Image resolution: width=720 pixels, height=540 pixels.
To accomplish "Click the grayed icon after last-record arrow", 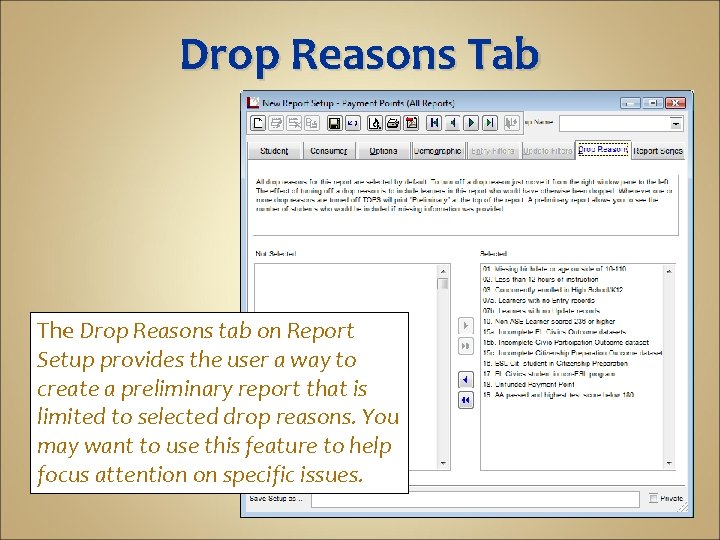I will tap(511, 123).
